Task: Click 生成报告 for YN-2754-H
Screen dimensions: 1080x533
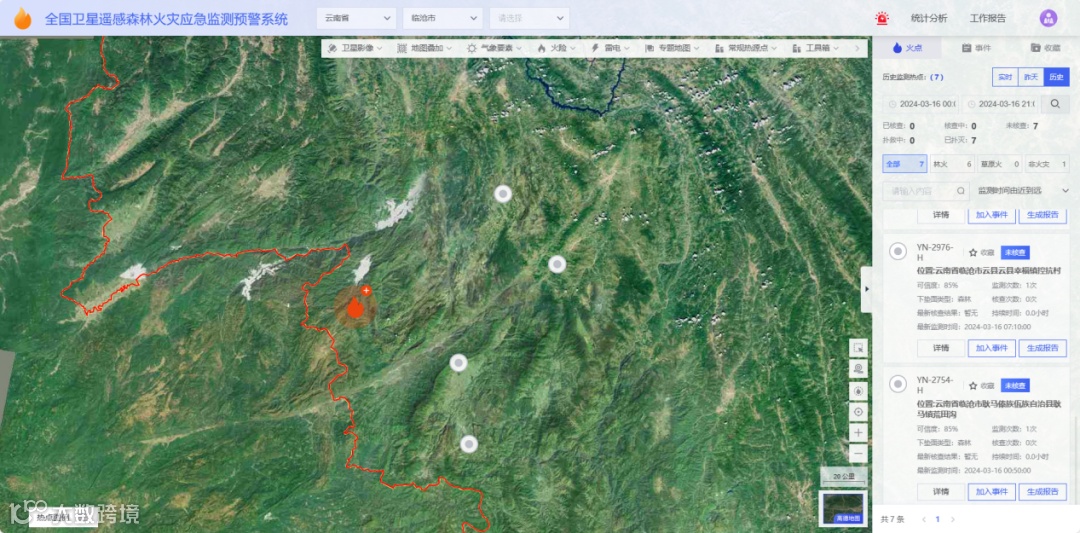Action: 1043,492
